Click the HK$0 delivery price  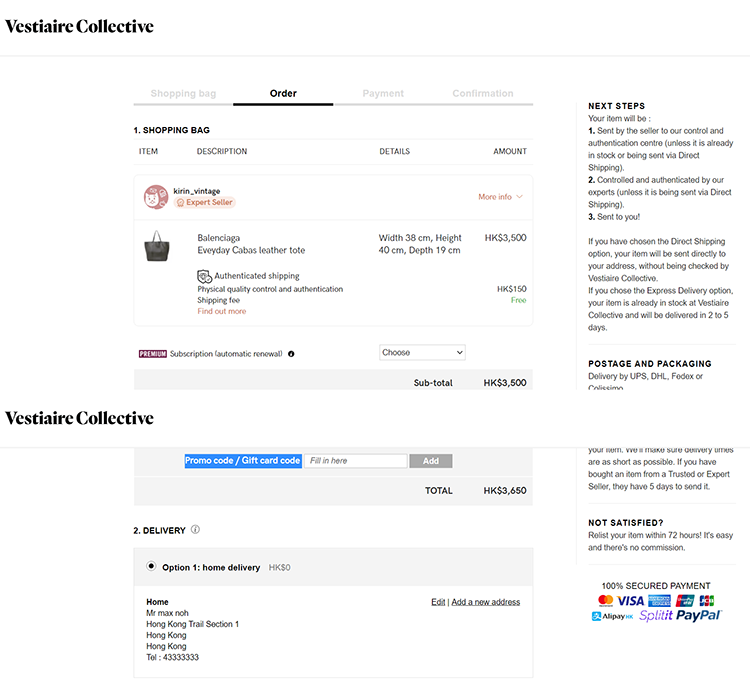(279, 567)
